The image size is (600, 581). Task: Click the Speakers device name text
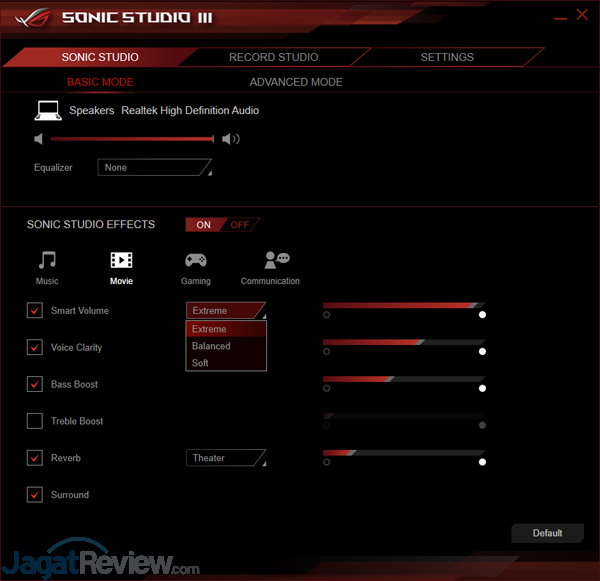(91, 111)
